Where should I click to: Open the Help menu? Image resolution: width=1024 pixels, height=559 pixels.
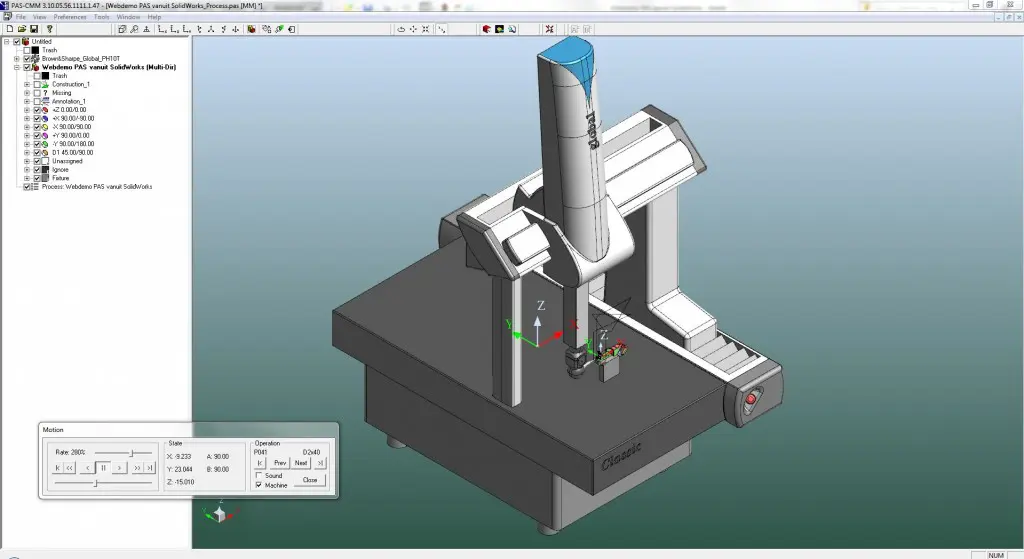(154, 17)
